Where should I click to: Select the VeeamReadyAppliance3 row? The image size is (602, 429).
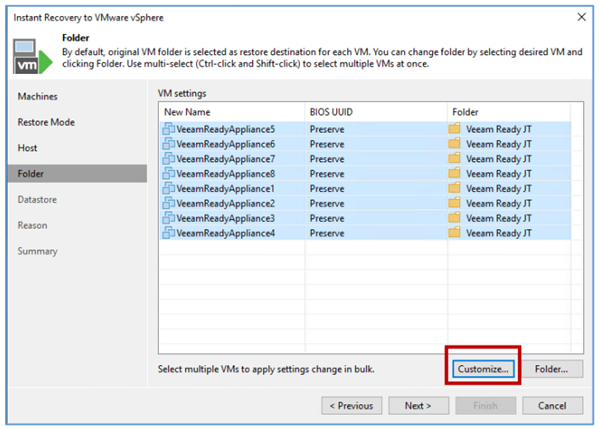coord(365,218)
